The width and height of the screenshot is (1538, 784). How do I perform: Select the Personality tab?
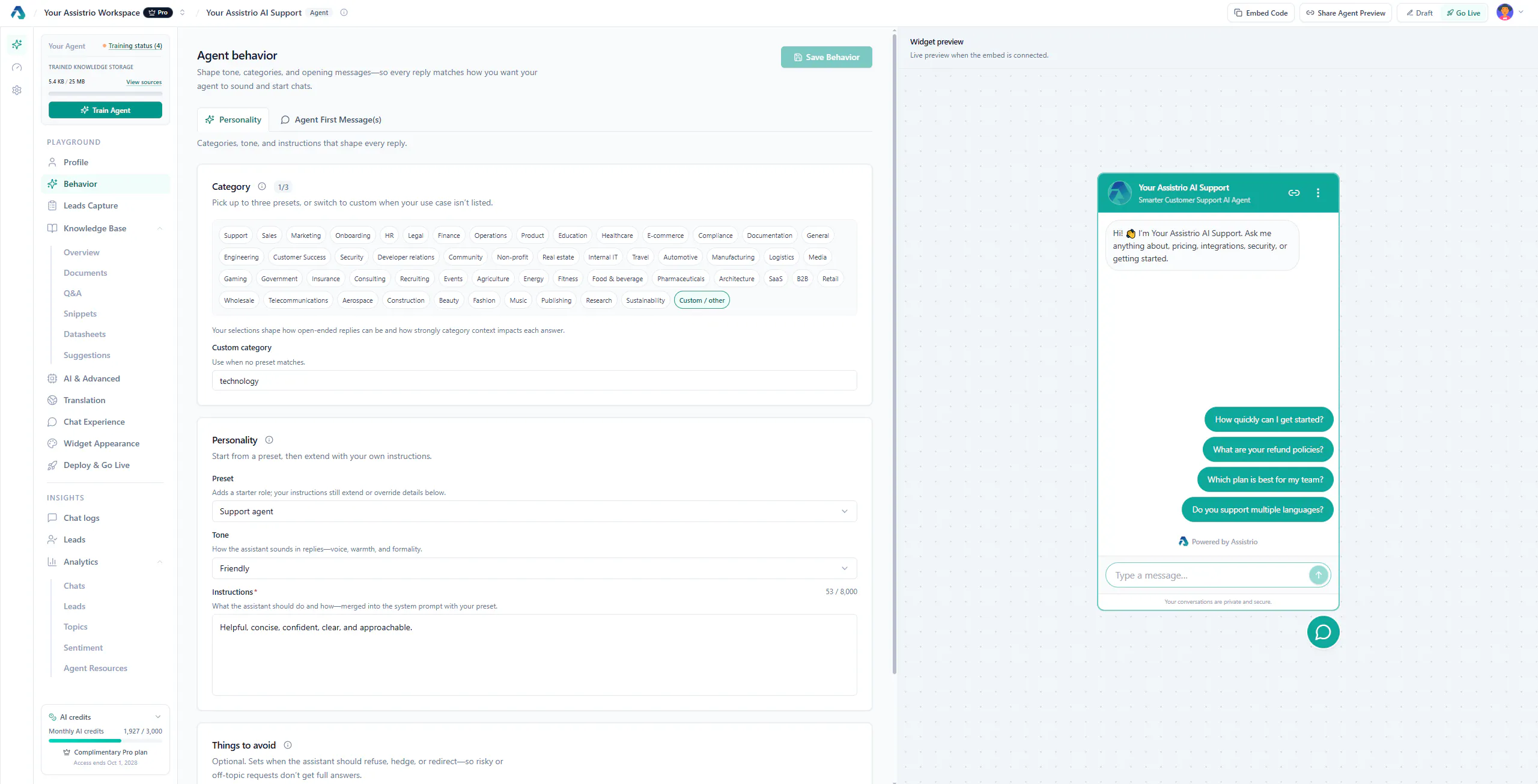[x=233, y=120]
